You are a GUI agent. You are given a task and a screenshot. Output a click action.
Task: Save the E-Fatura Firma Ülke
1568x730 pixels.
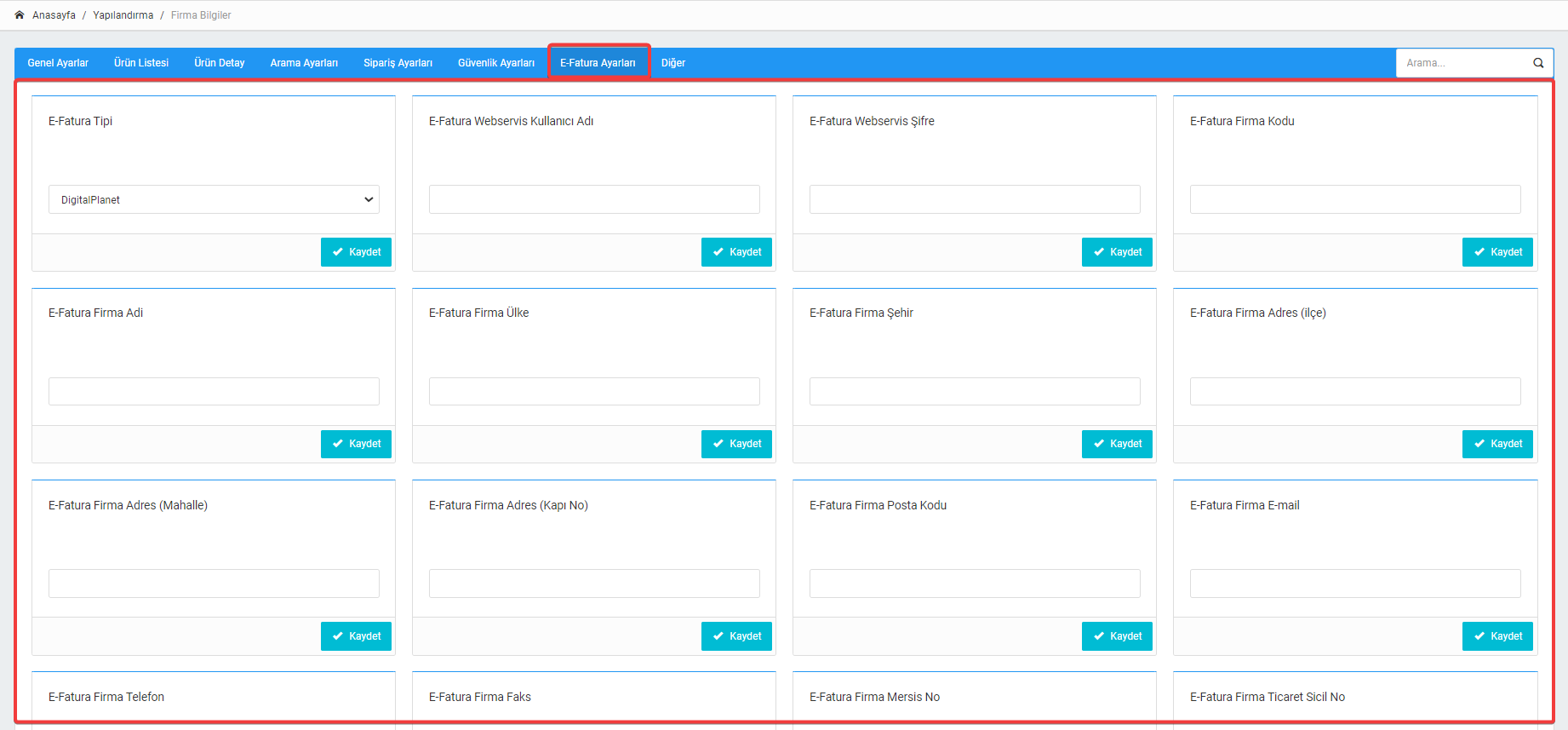[x=736, y=444]
